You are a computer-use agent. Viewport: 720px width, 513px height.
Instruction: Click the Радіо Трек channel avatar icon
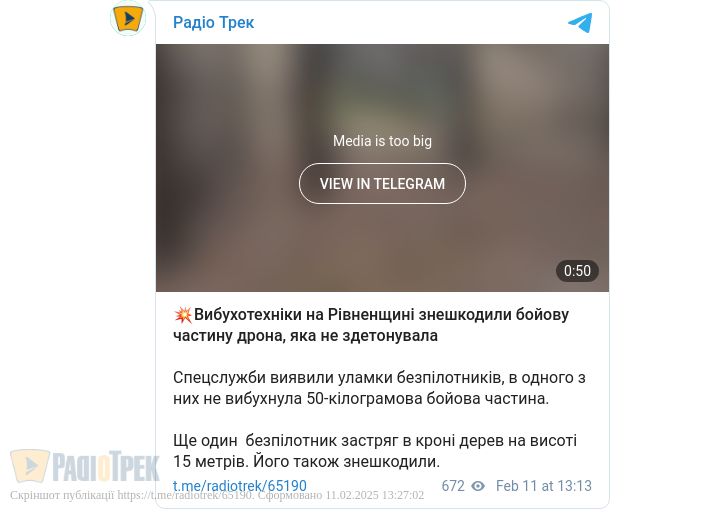click(x=128, y=18)
